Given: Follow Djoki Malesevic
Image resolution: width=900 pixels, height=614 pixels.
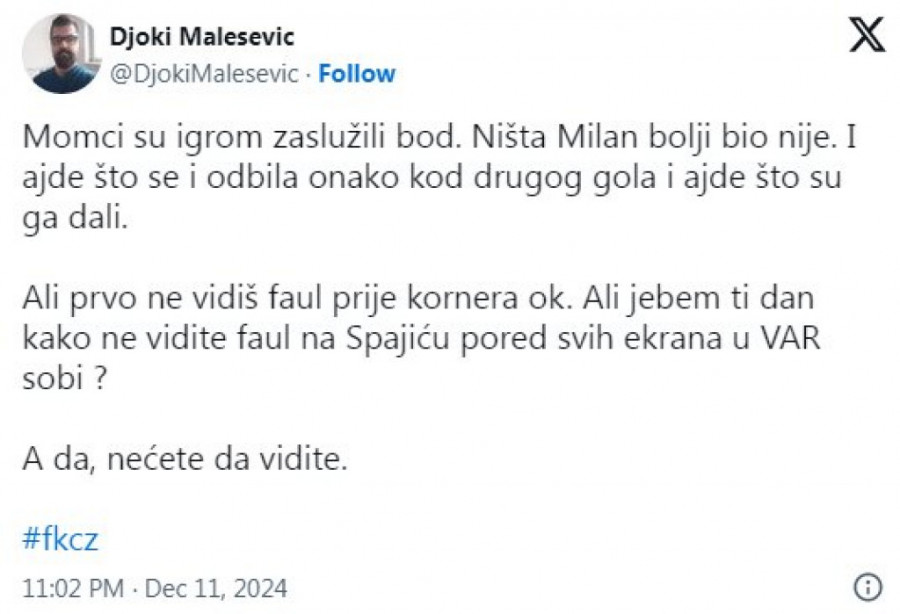Looking at the screenshot, I should 357,74.
